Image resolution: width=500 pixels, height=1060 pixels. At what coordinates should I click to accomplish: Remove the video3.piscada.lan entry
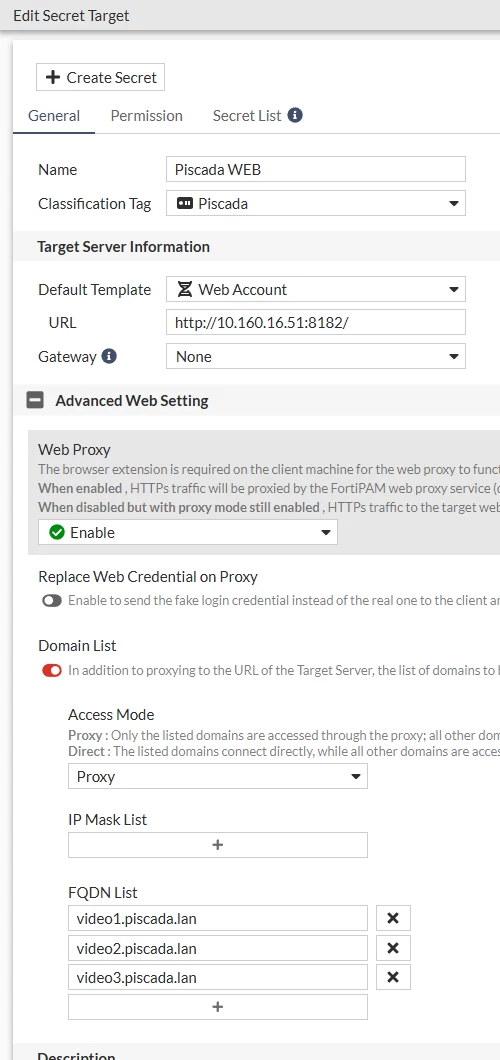pyautogui.click(x=393, y=977)
